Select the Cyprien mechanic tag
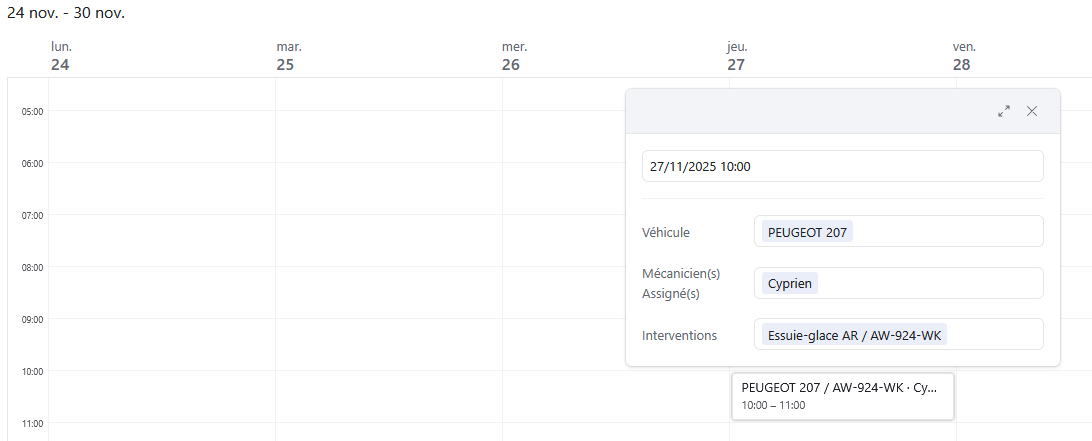 (789, 283)
